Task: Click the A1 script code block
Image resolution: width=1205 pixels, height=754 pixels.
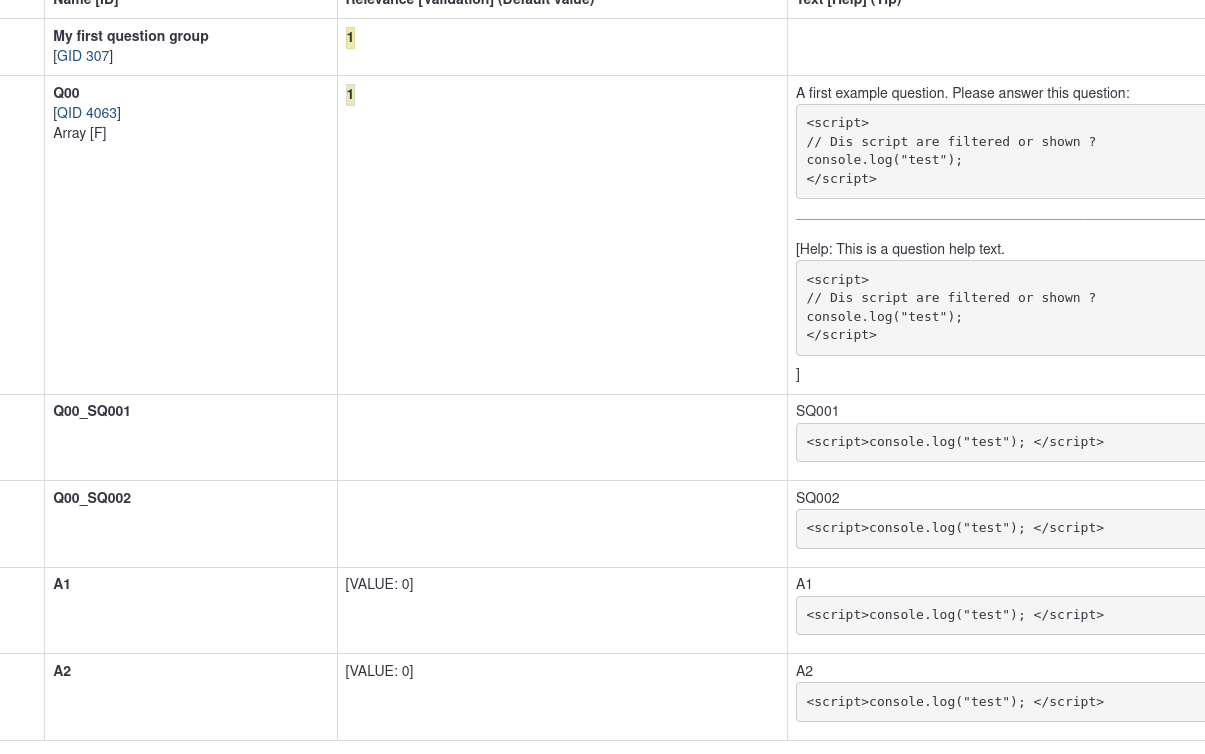Action: [x=1000, y=615]
